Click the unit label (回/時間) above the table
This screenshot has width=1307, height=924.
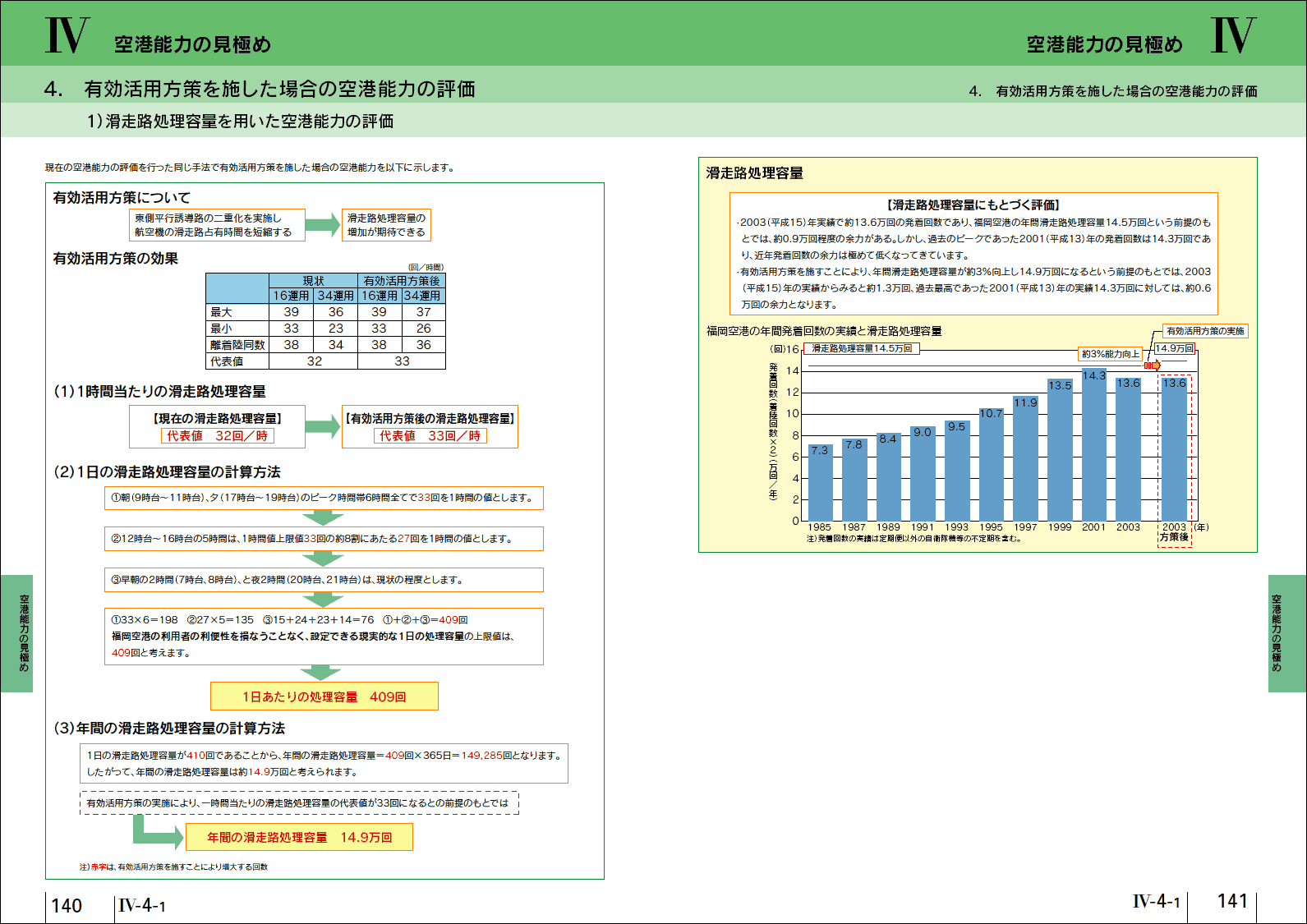(x=426, y=268)
